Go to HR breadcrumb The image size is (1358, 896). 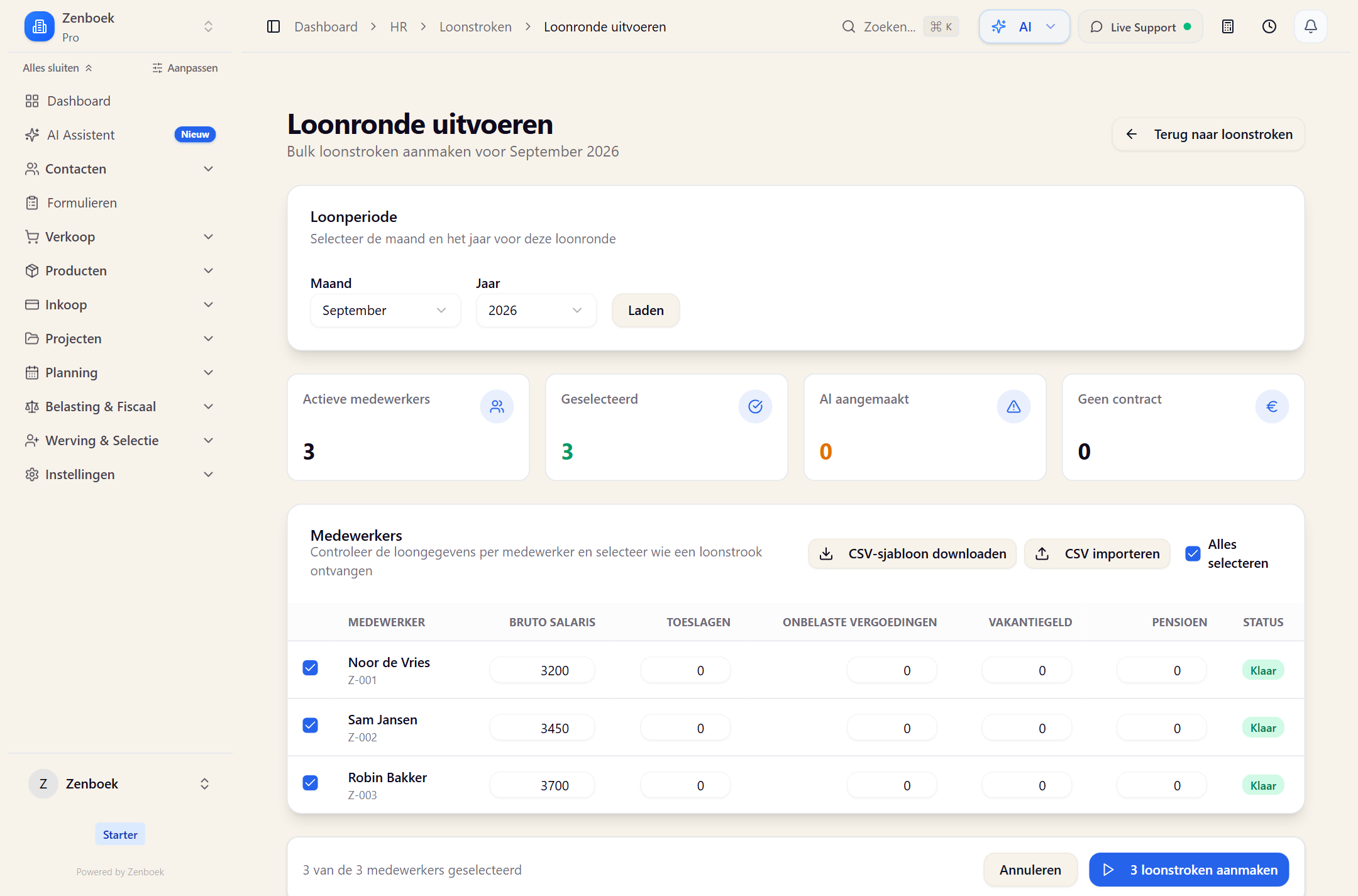tap(399, 26)
